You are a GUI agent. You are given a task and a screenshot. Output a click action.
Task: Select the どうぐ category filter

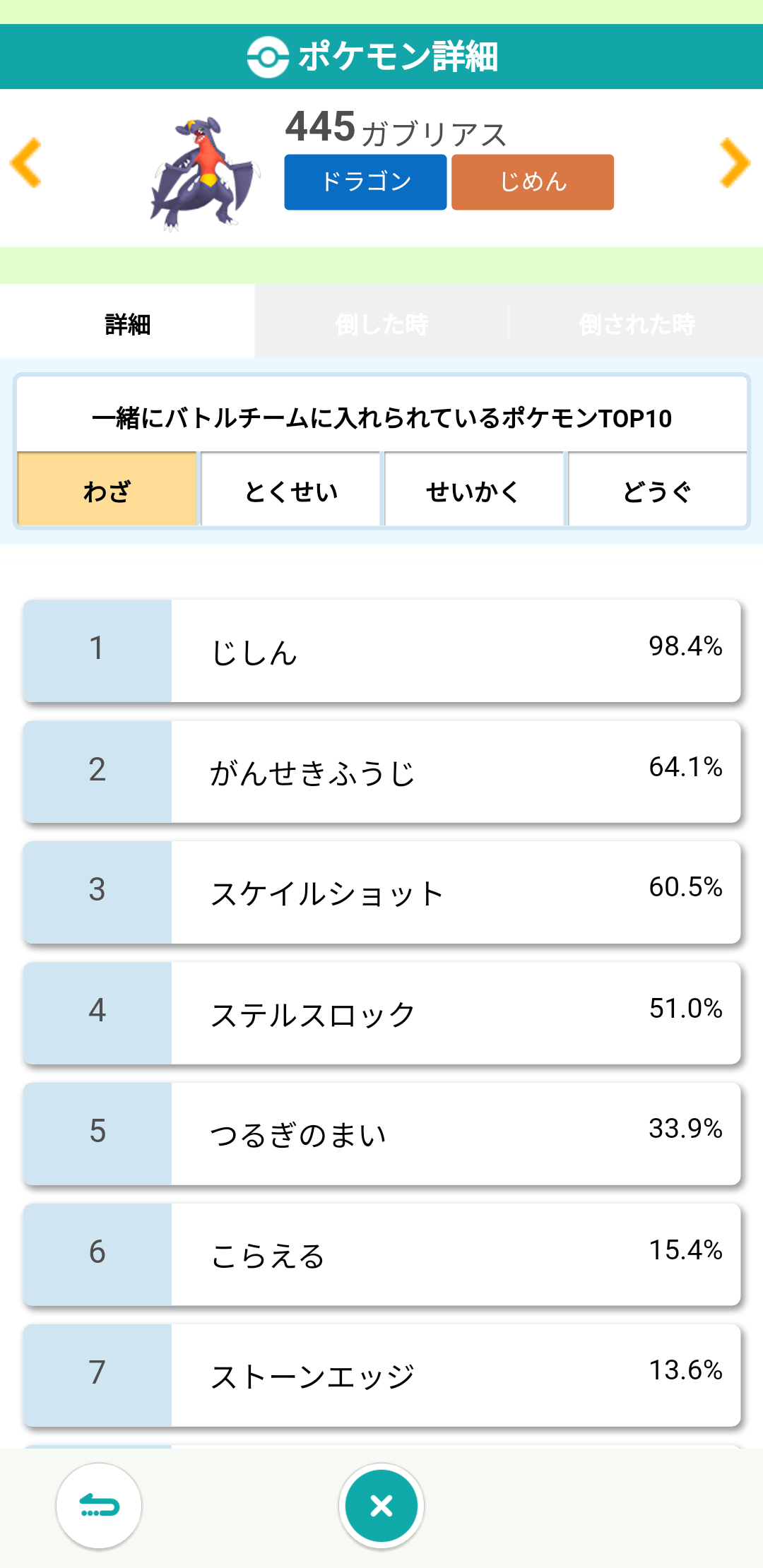point(657,490)
